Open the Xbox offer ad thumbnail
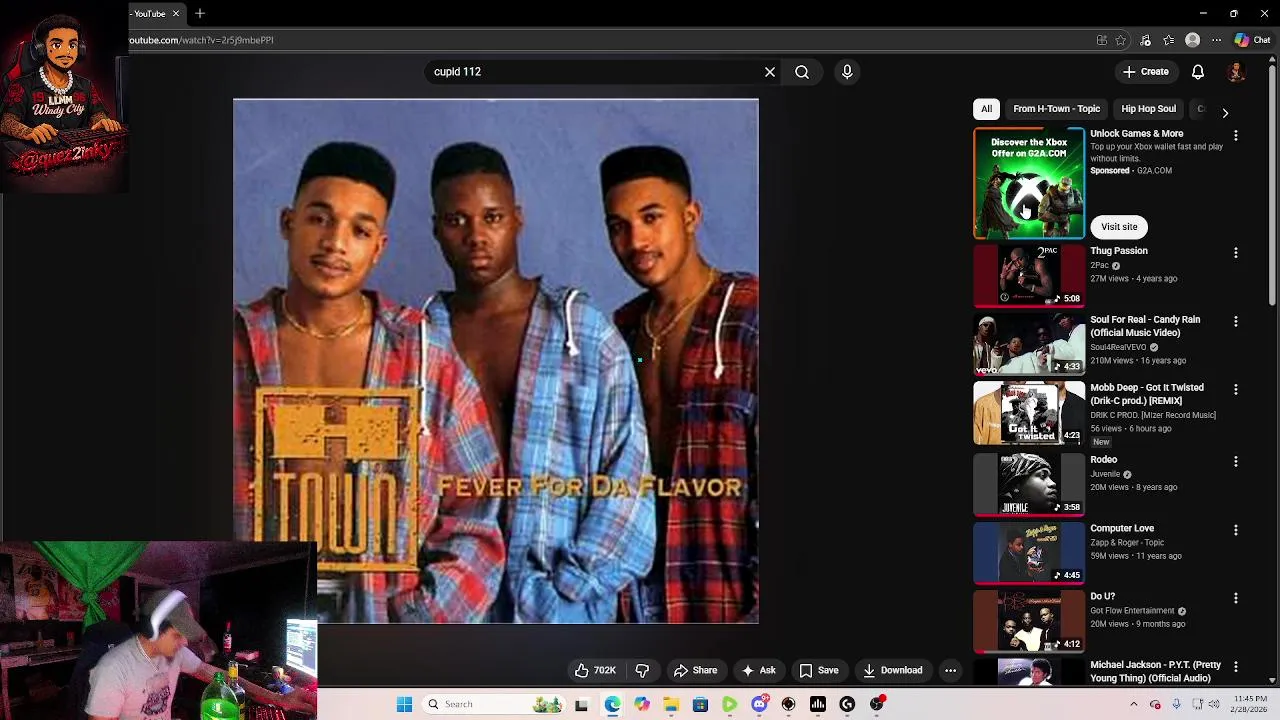1280x720 pixels. point(1029,183)
